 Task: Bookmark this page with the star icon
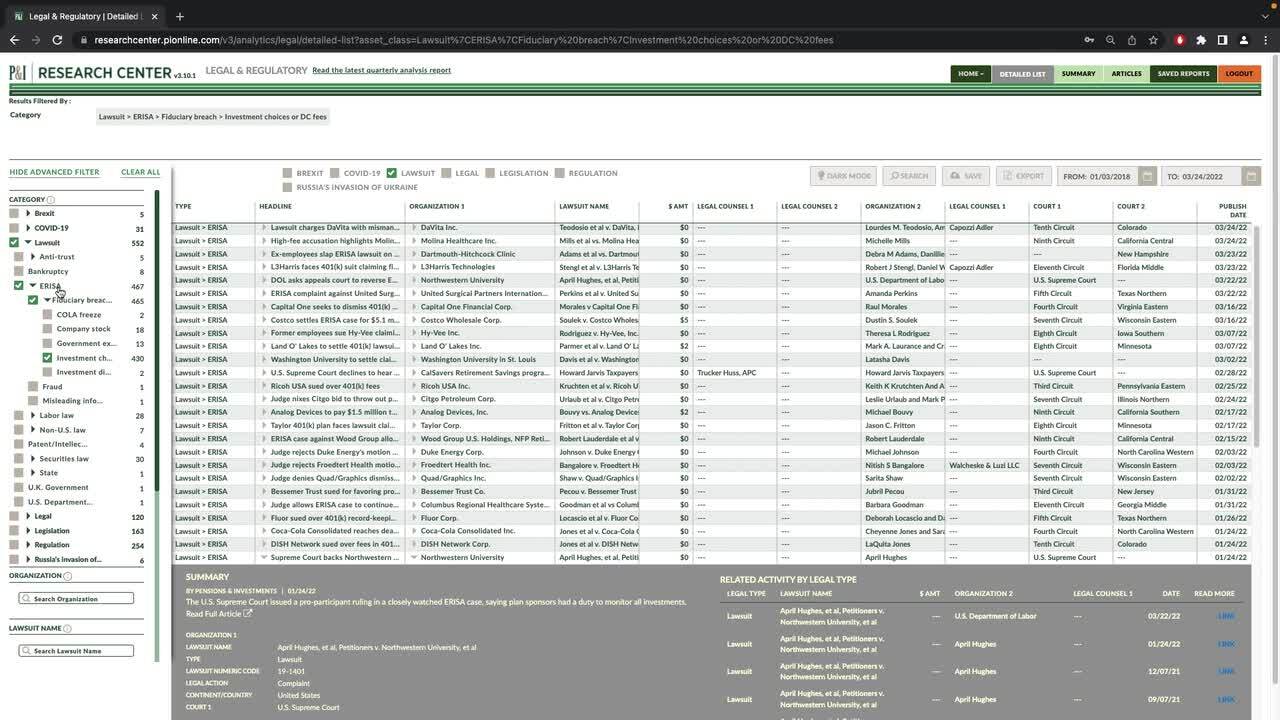1153,40
